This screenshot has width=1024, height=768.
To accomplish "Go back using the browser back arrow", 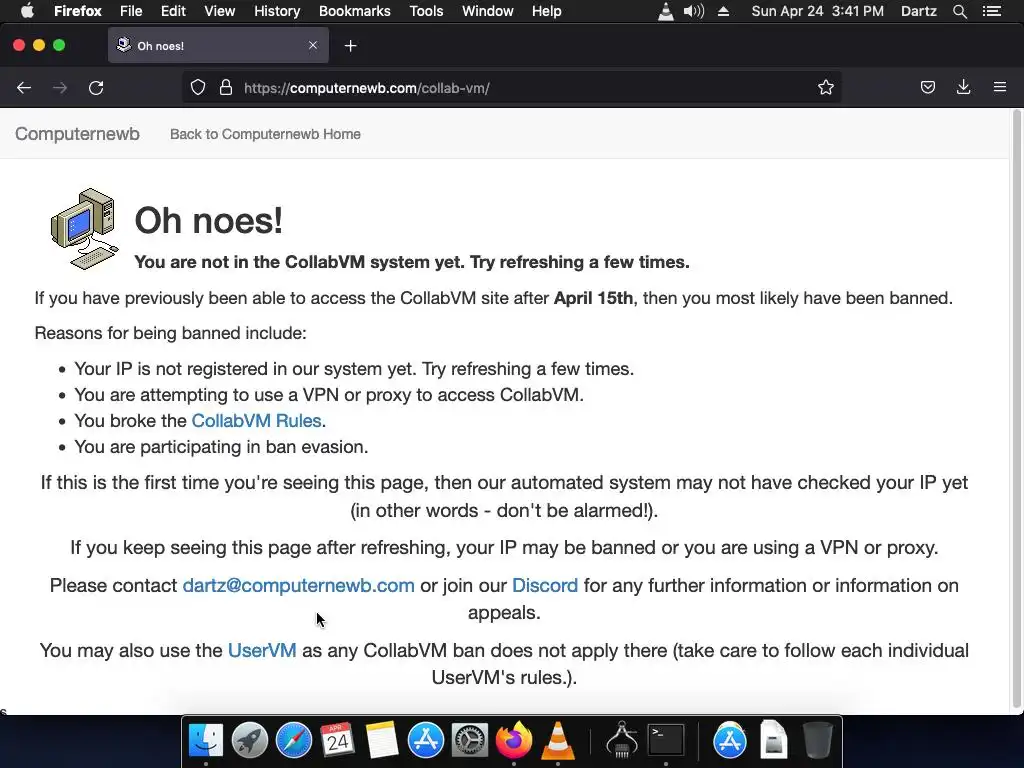I will pos(24,88).
